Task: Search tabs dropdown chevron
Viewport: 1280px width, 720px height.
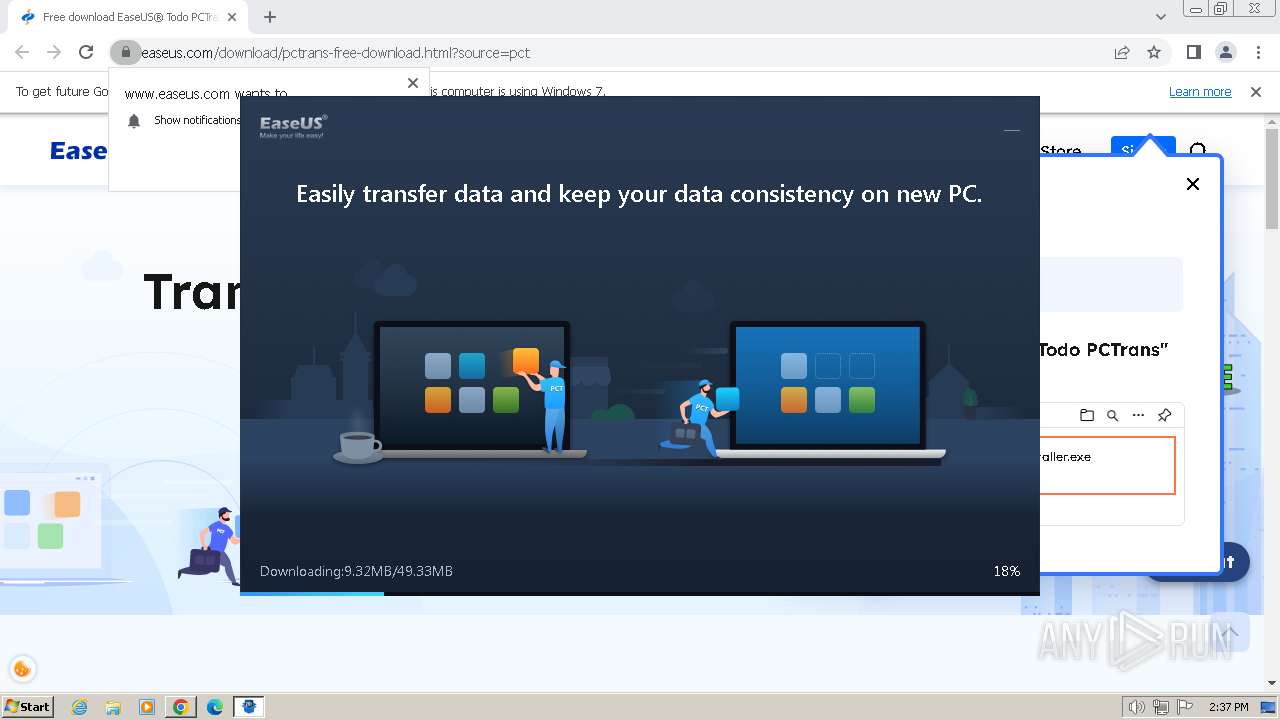Action: click(1160, 17)
